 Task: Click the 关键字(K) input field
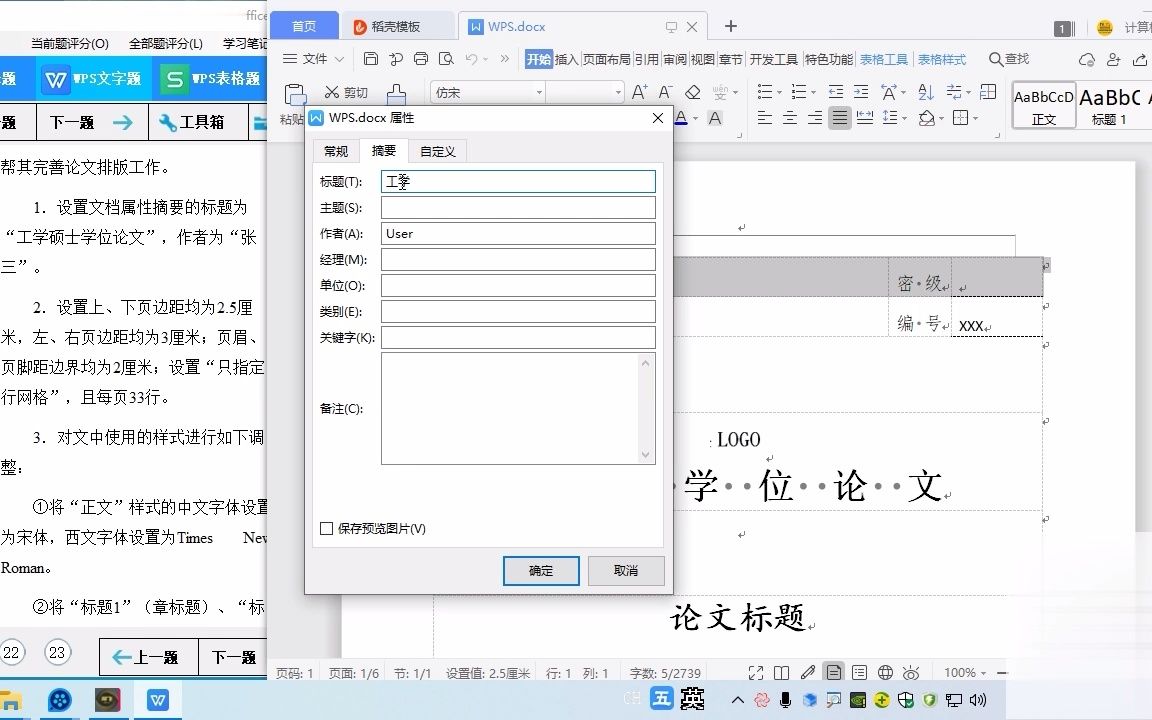(x=518, y=337)
